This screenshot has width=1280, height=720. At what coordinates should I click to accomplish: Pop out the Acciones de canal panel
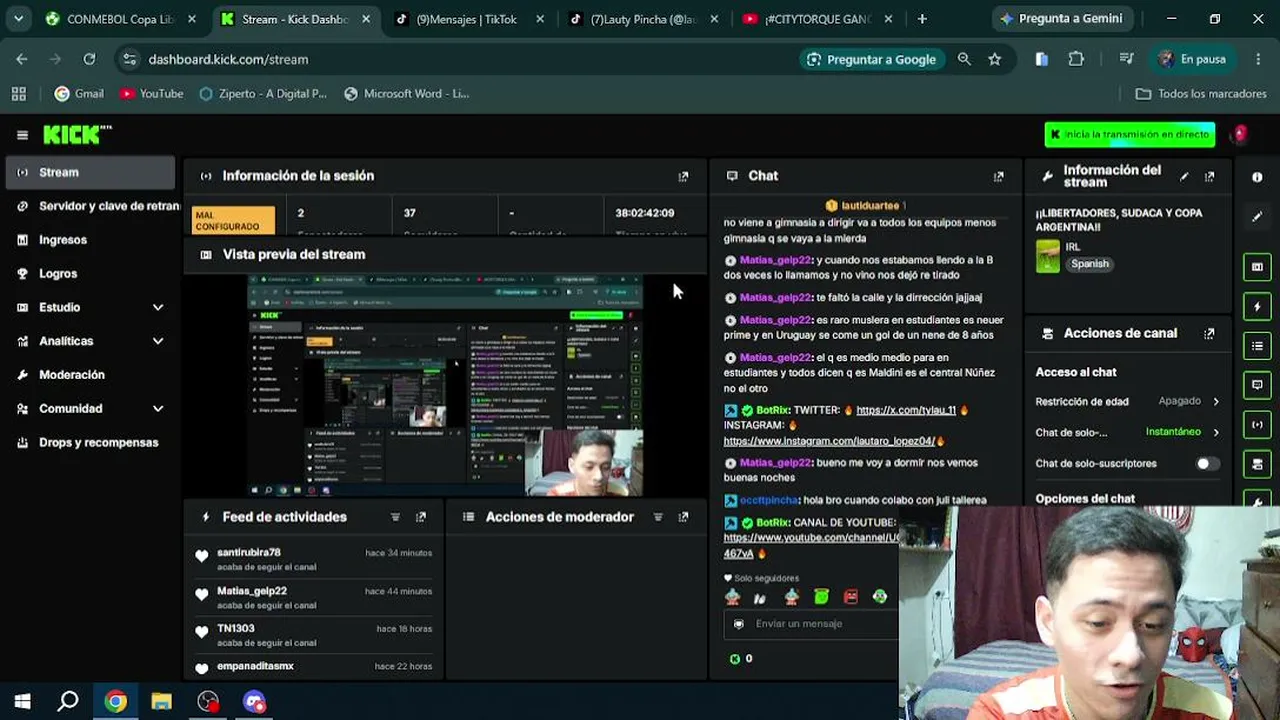[x=1209, y=334]
